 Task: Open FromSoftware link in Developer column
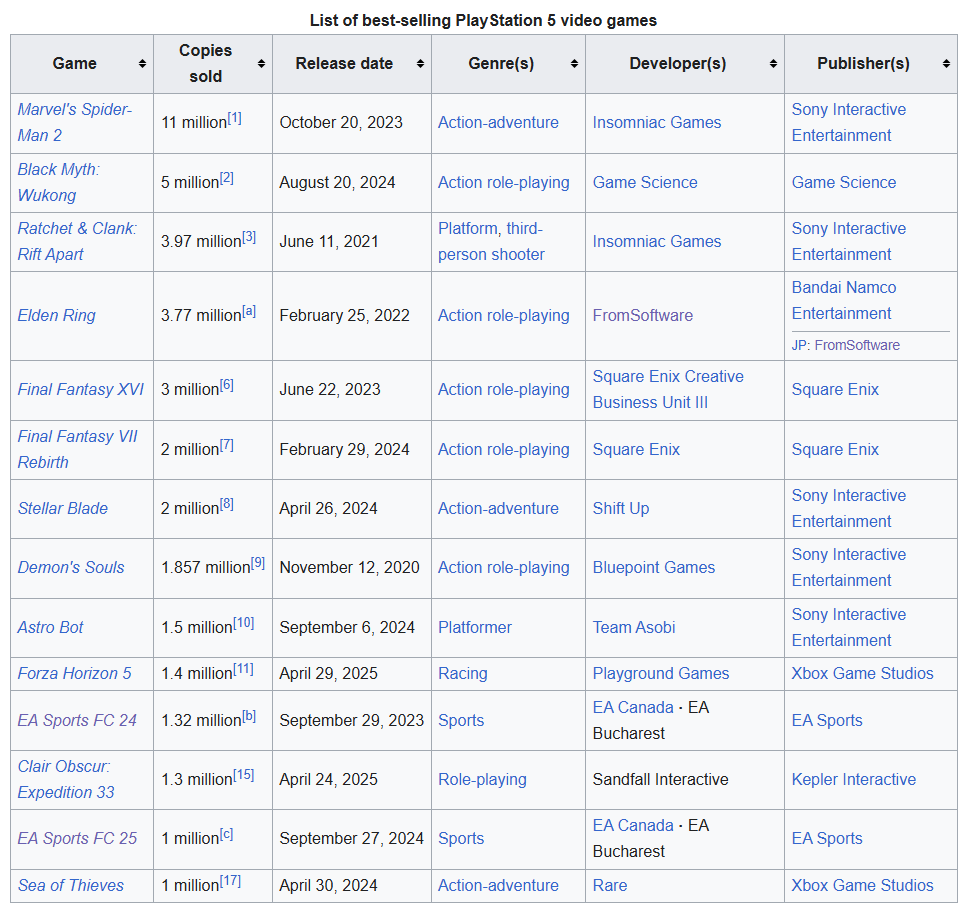[643, 316]
